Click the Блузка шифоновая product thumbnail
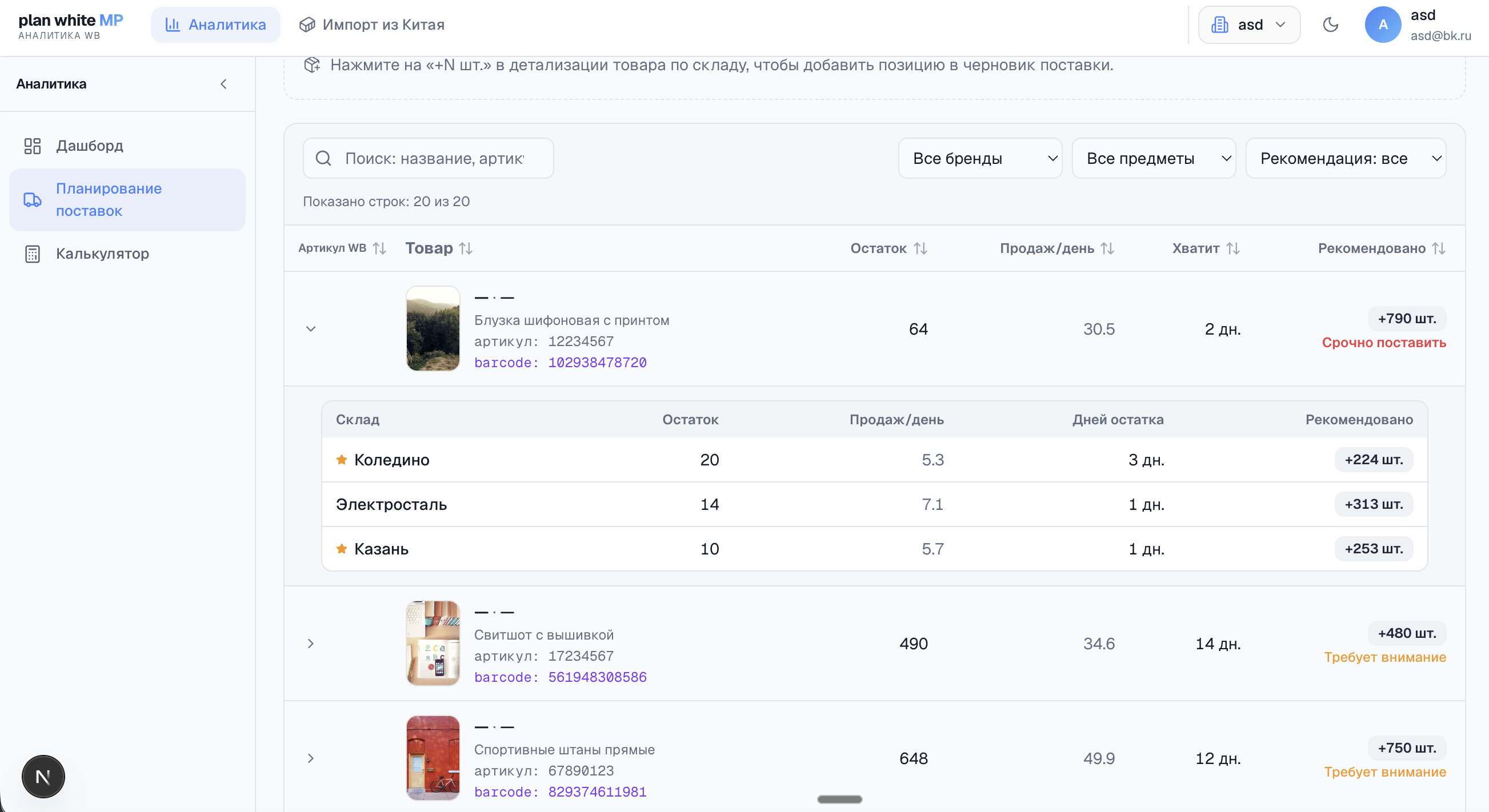 click(x=433, y=328)
